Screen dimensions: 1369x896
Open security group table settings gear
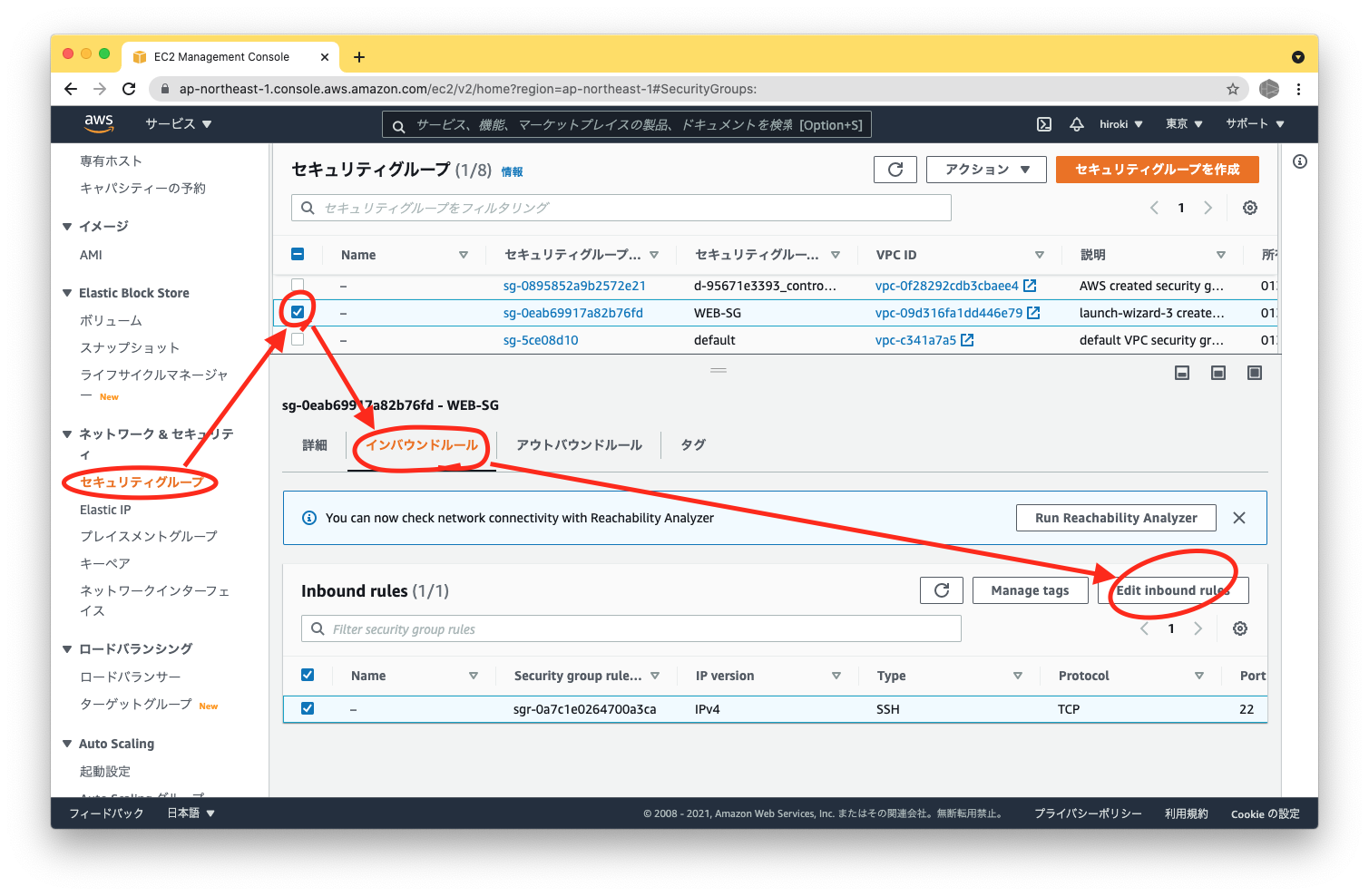(x=1250, y=208)
